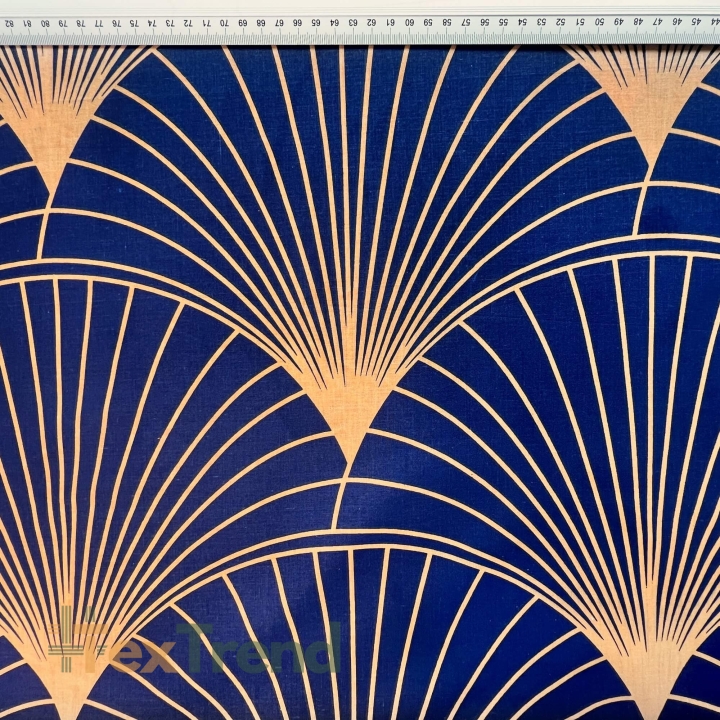The width and height of the screenshot is (720, 720).
Task: Click the 55 mark on the ruler
Action: pos(503,20)
